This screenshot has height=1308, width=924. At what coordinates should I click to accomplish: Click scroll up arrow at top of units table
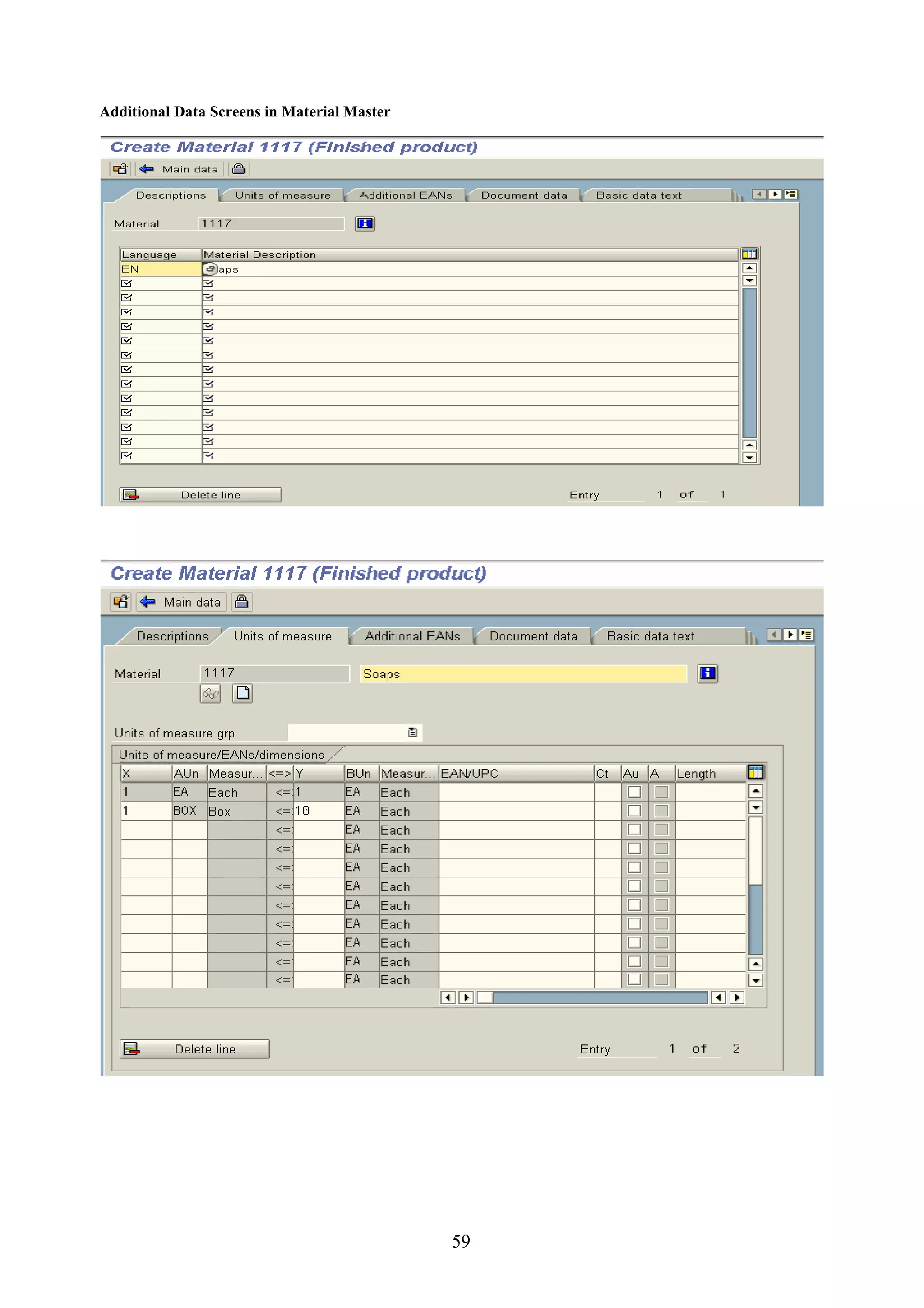pos(755,791)
